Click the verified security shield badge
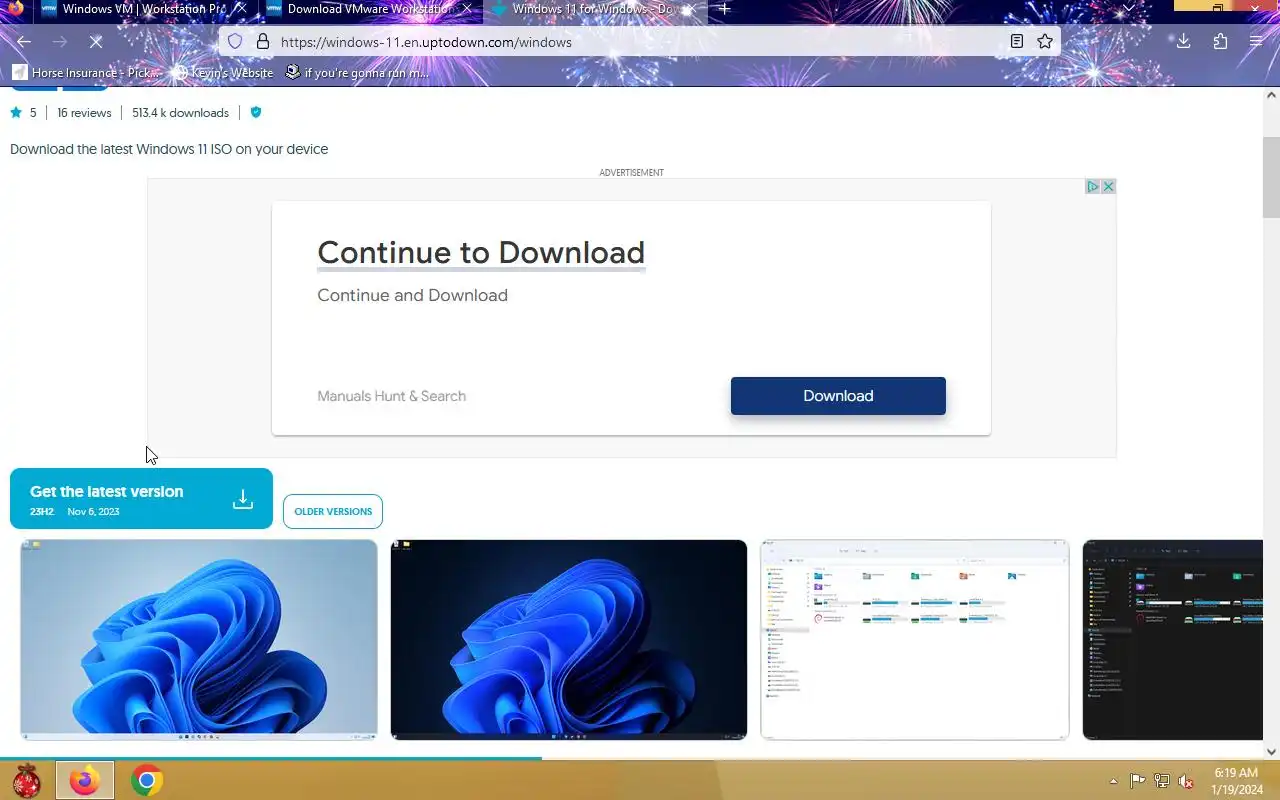Screen dimensions: 1280x800 coord(256,113)
